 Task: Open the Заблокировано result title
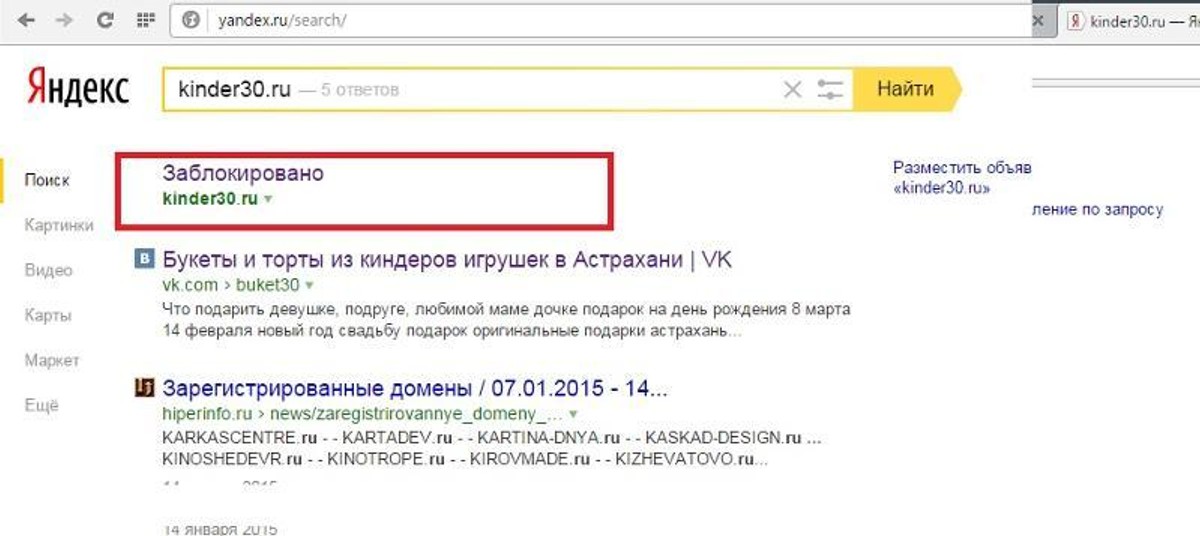[243, 173]
